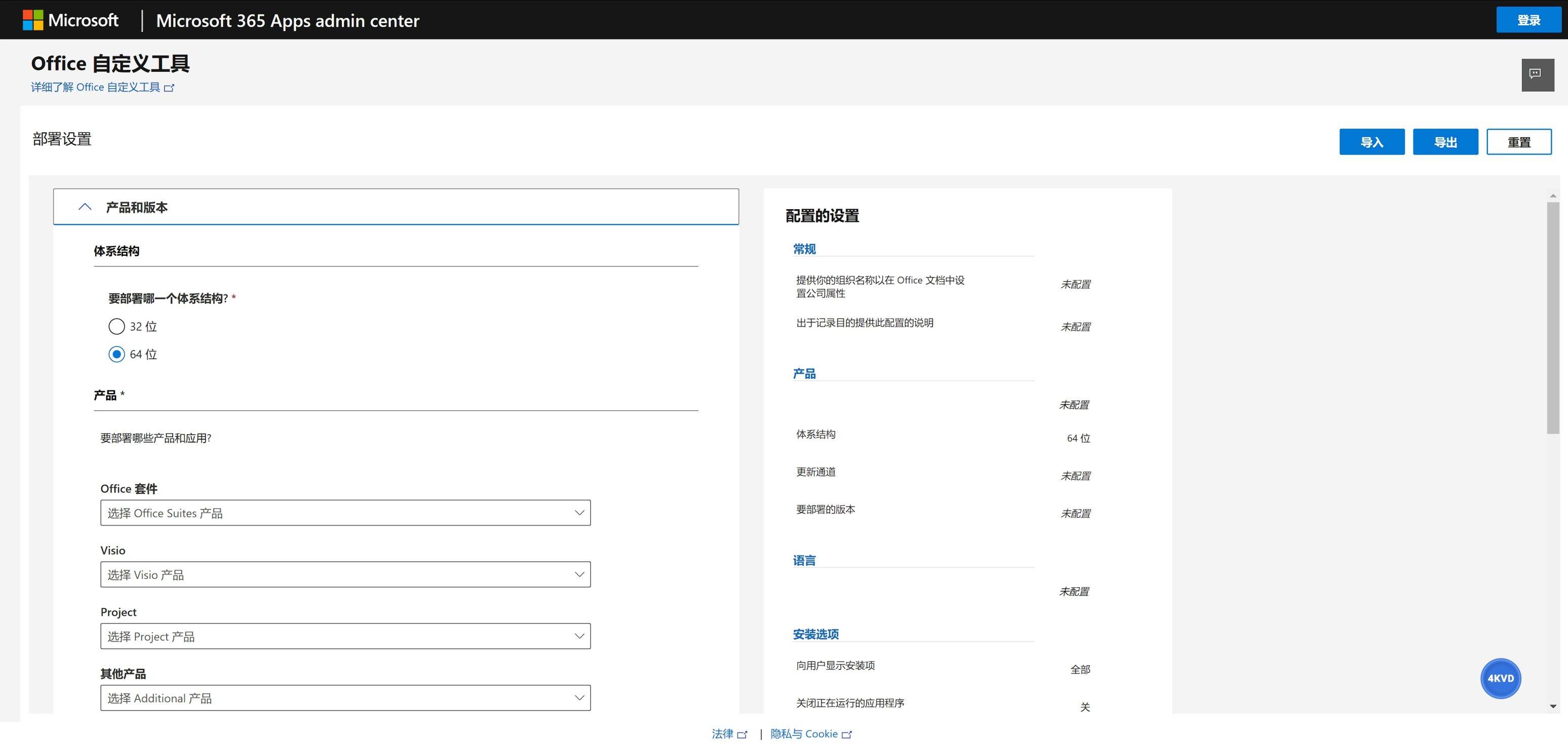This screenshot has width=1568, height=744.
Task: Open the Additional 产品 dropdown
Action: point(345,698)
